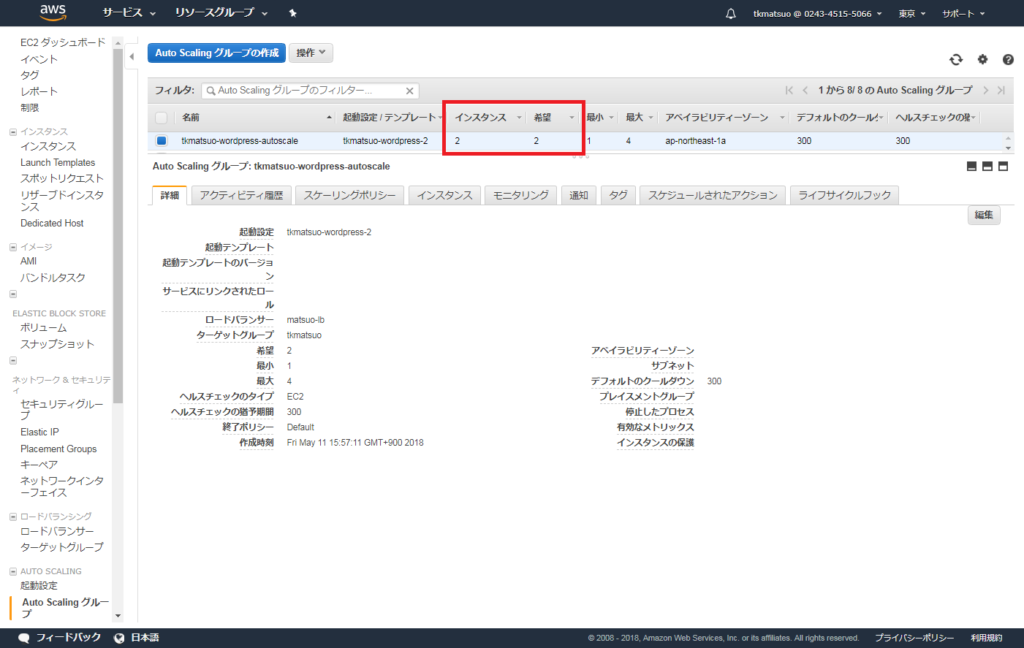Click the 編集 button
Viewport: 1024px width, 648px height.
point(984,215)
